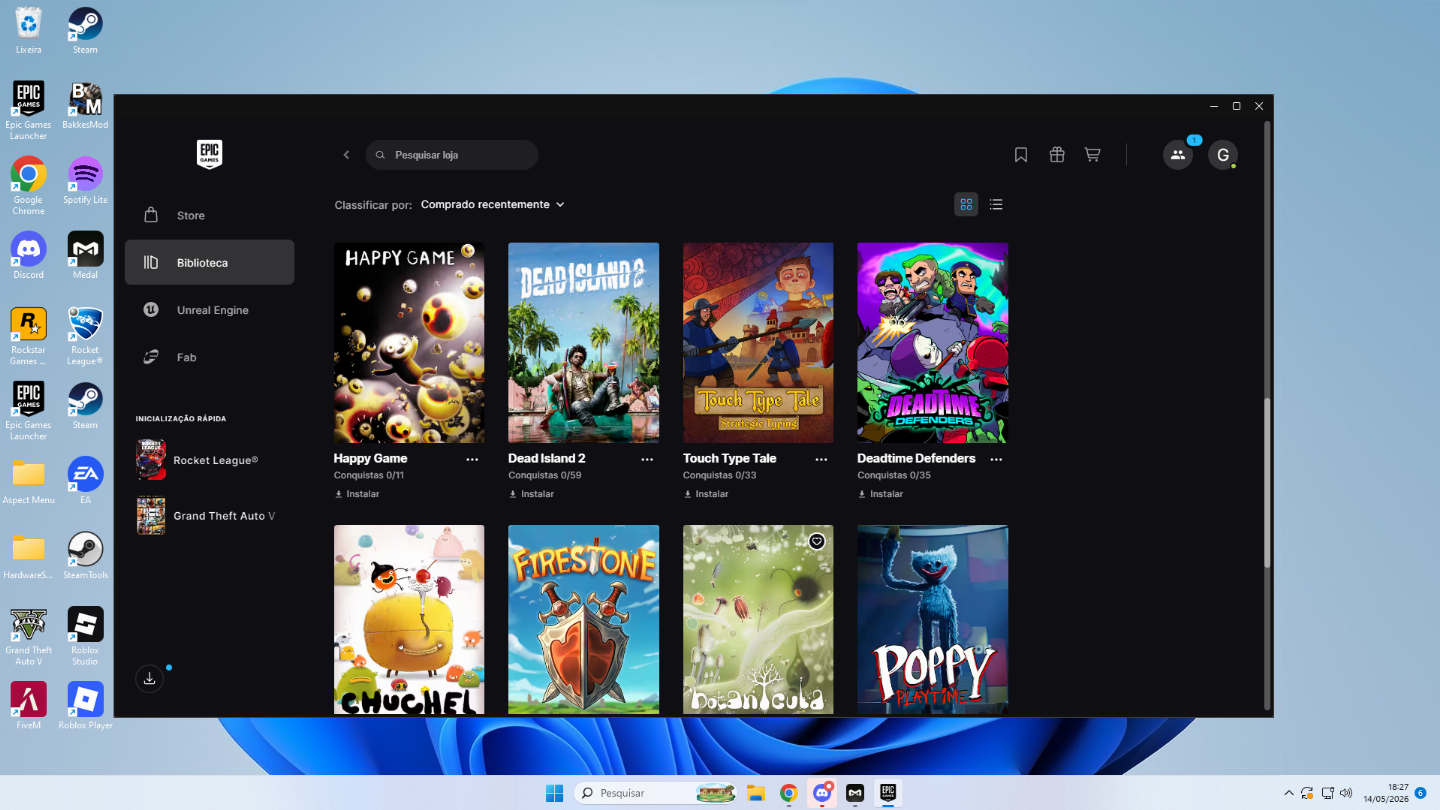
Task: Expand the Comprado recentemente sort dropdown
Action: [x=493, y=204]
